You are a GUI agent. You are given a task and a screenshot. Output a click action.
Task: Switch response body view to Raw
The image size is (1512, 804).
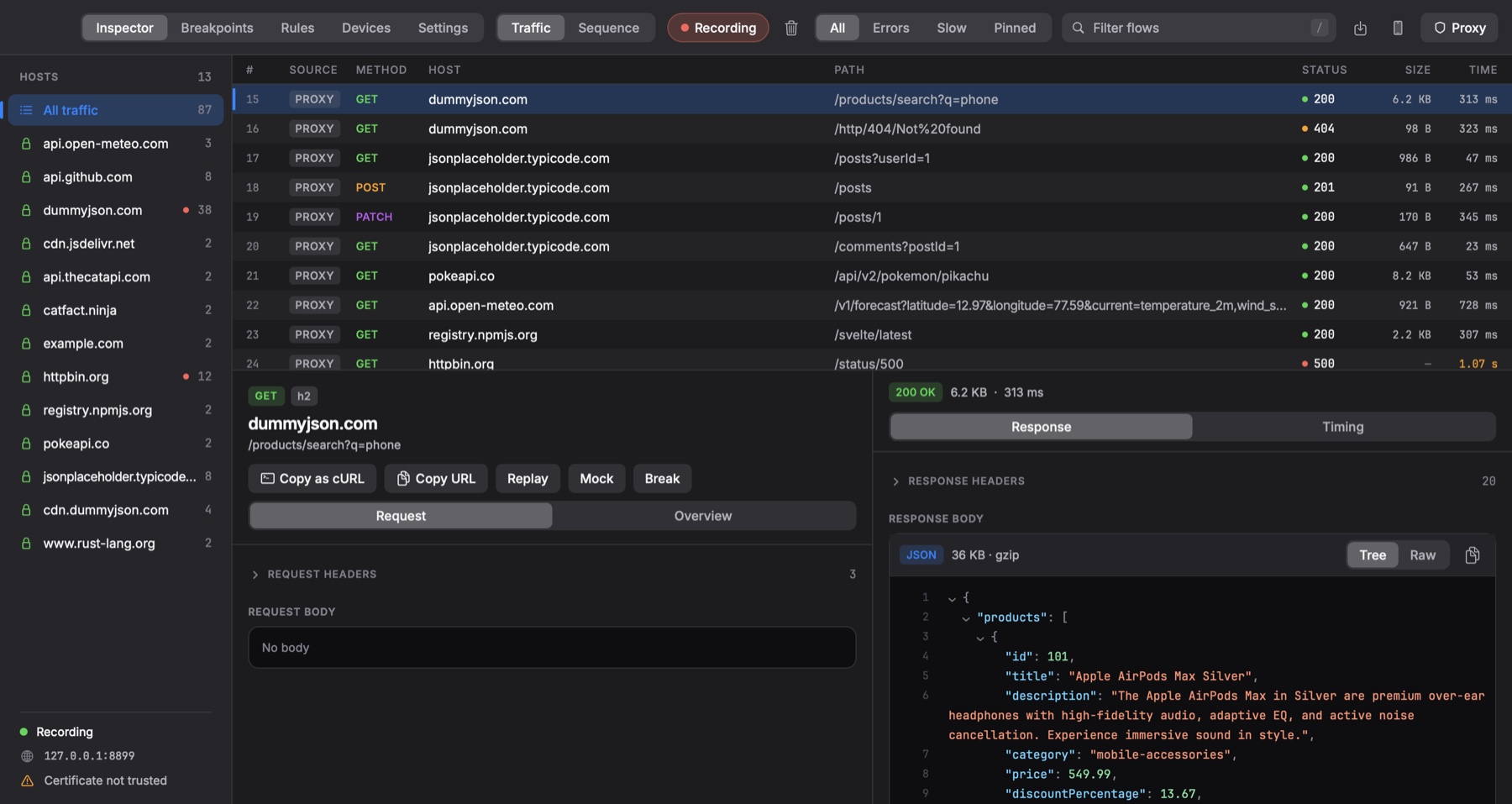click(1422, 555)
